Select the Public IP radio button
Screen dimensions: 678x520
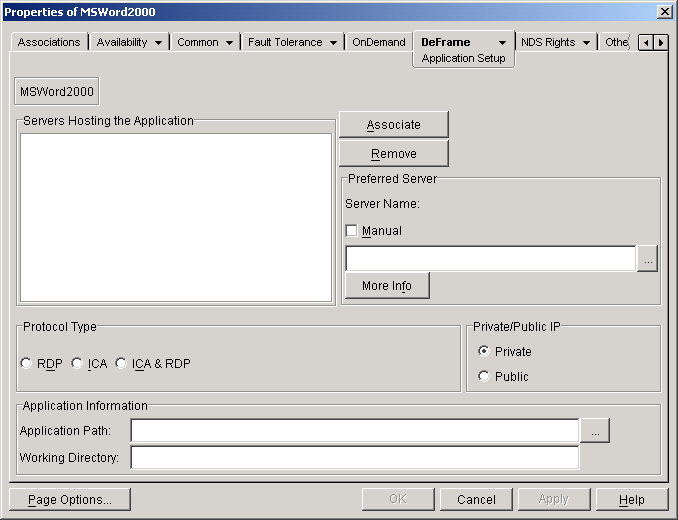[484, 376]
